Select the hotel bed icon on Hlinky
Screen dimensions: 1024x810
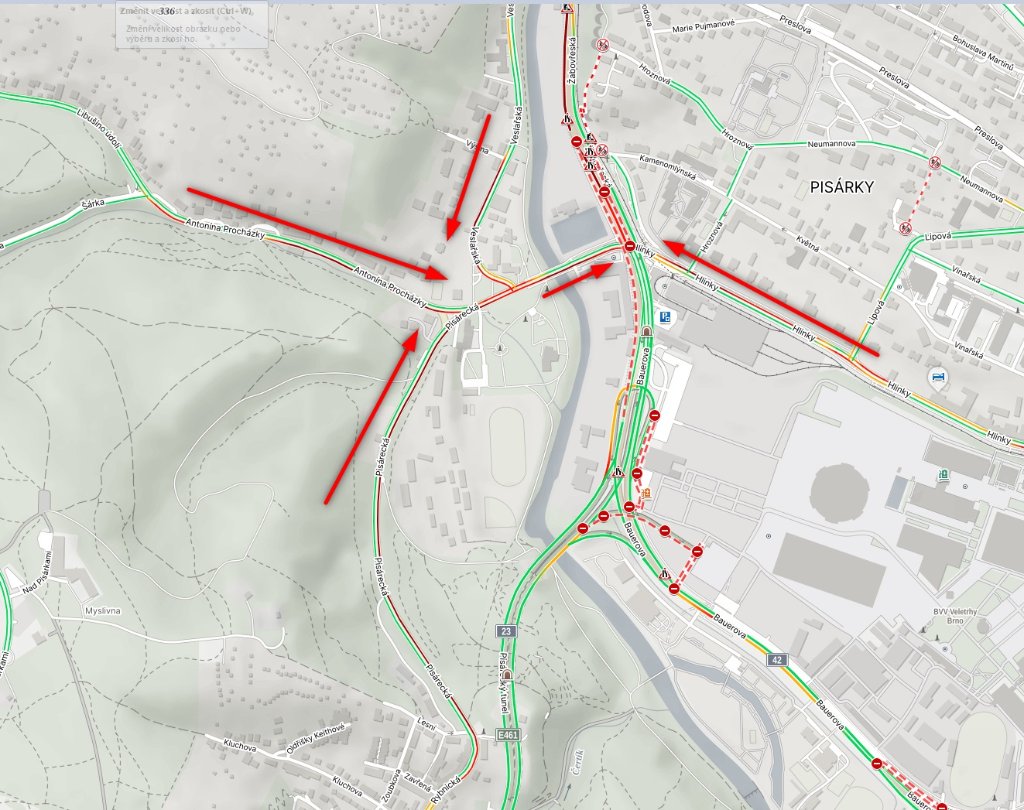[937, 377]
